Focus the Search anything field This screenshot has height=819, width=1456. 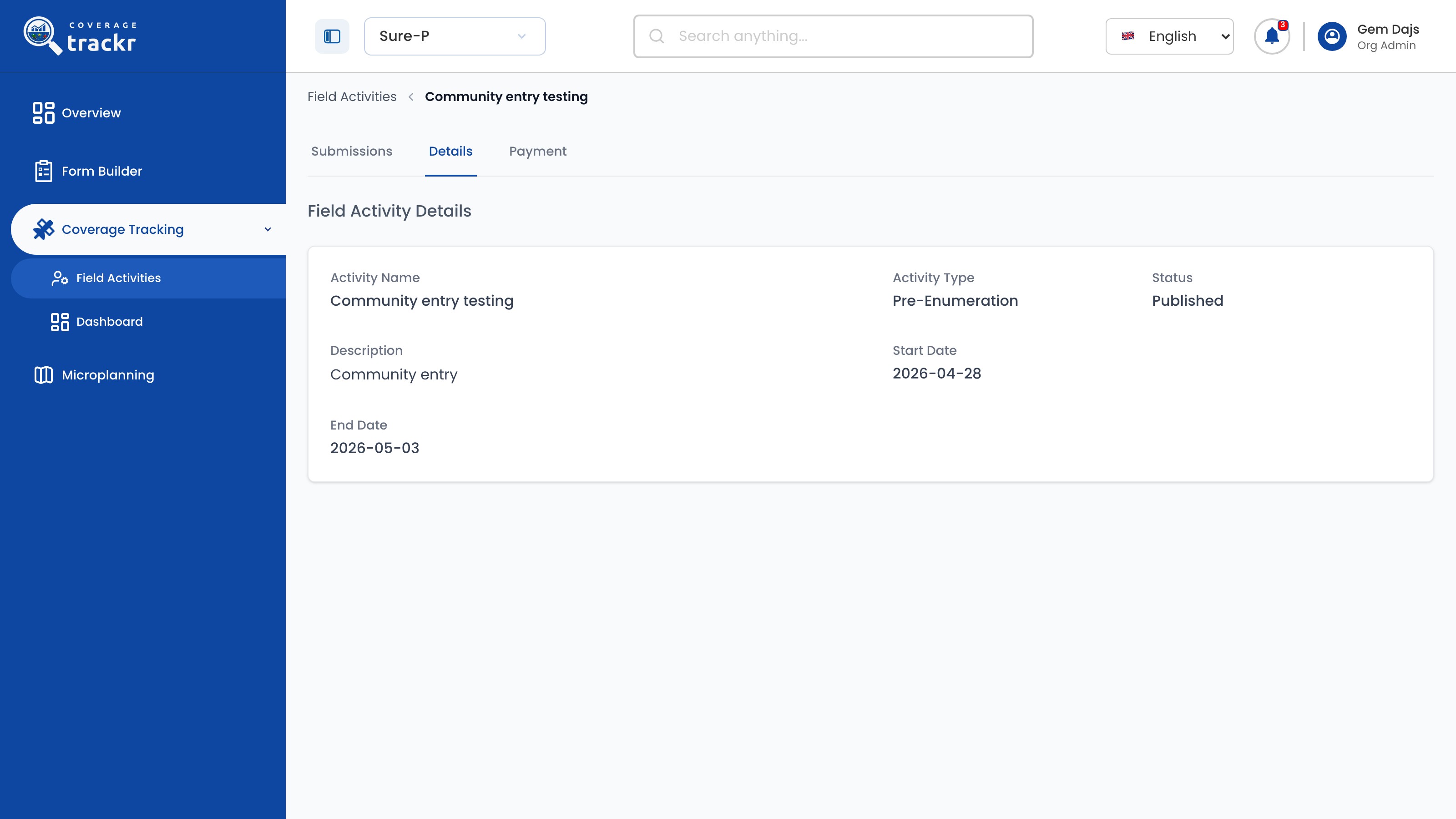pos(833,36)
